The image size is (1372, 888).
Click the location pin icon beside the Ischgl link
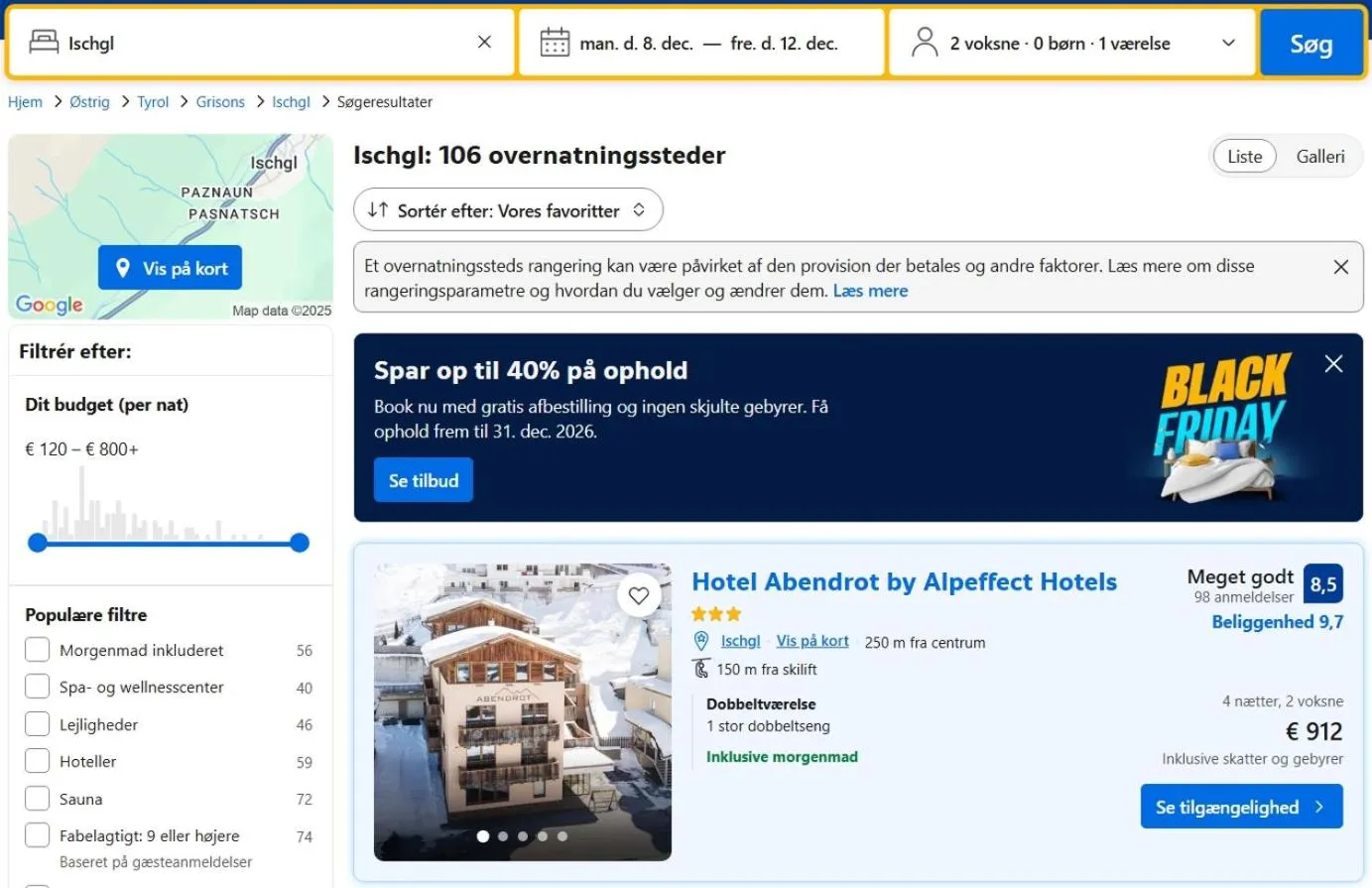[x=700, y=641]
